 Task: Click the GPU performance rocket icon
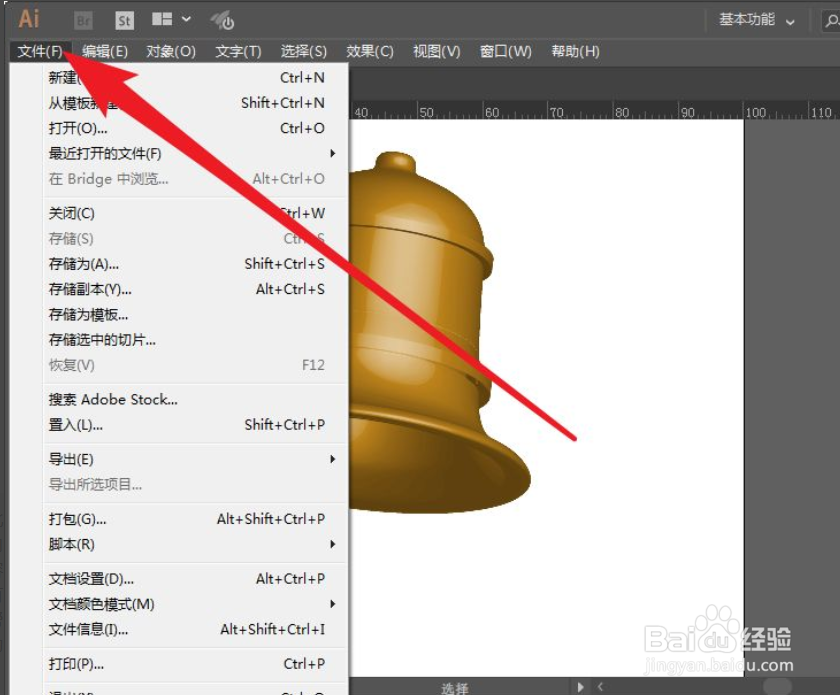pyautogui.click(x=222, y=20)
